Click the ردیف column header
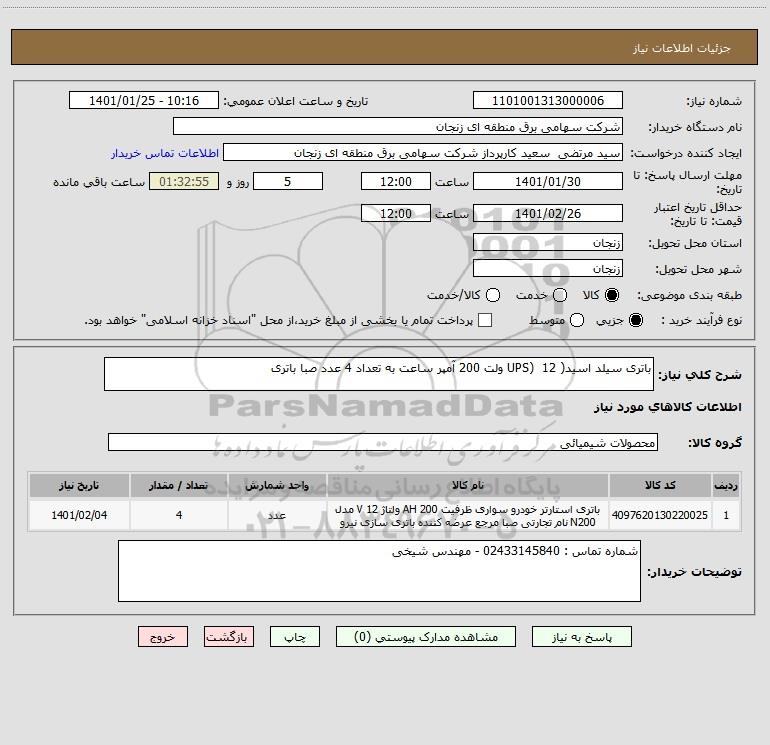 pyautogui.click(x=726, y=485)
